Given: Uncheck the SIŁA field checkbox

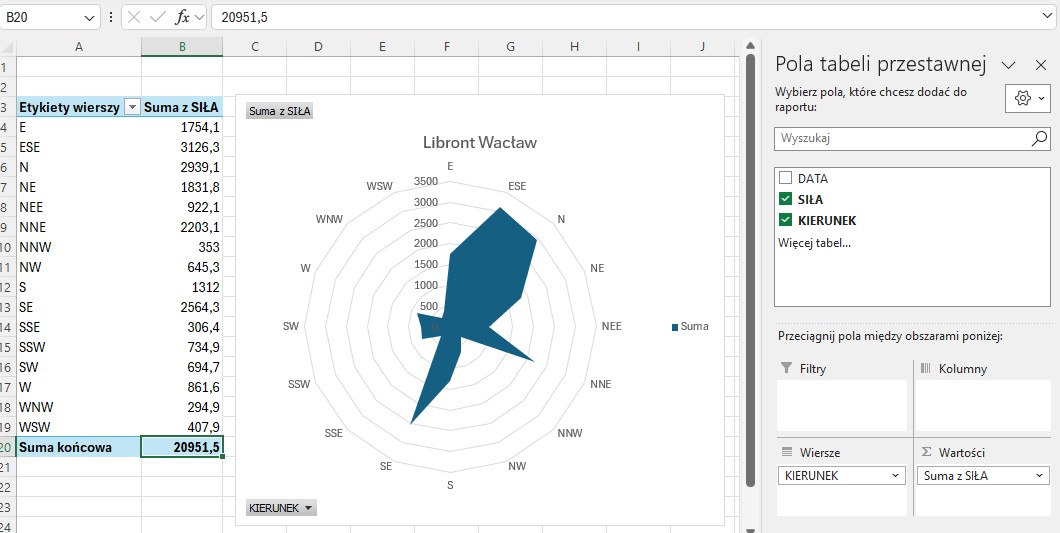Looking at the screenshot, I should pos(785,199).
